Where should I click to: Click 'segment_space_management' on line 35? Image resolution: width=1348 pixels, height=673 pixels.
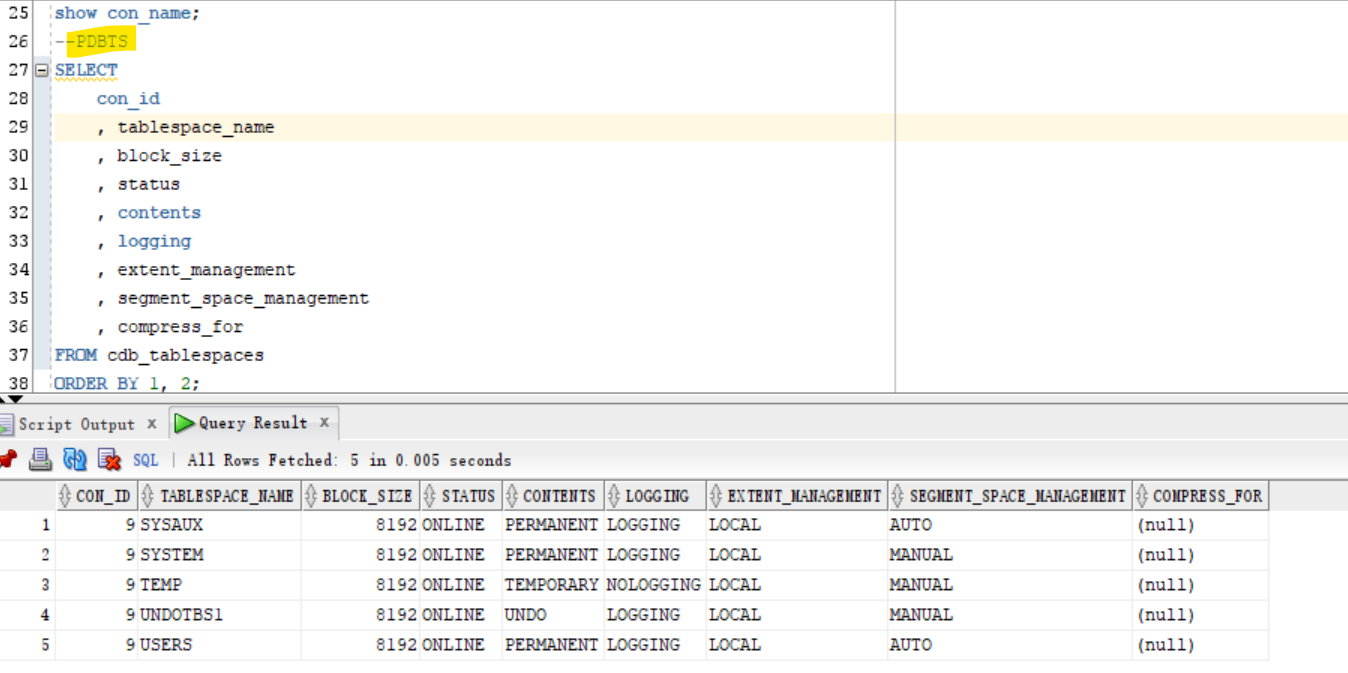click(243, 298)
